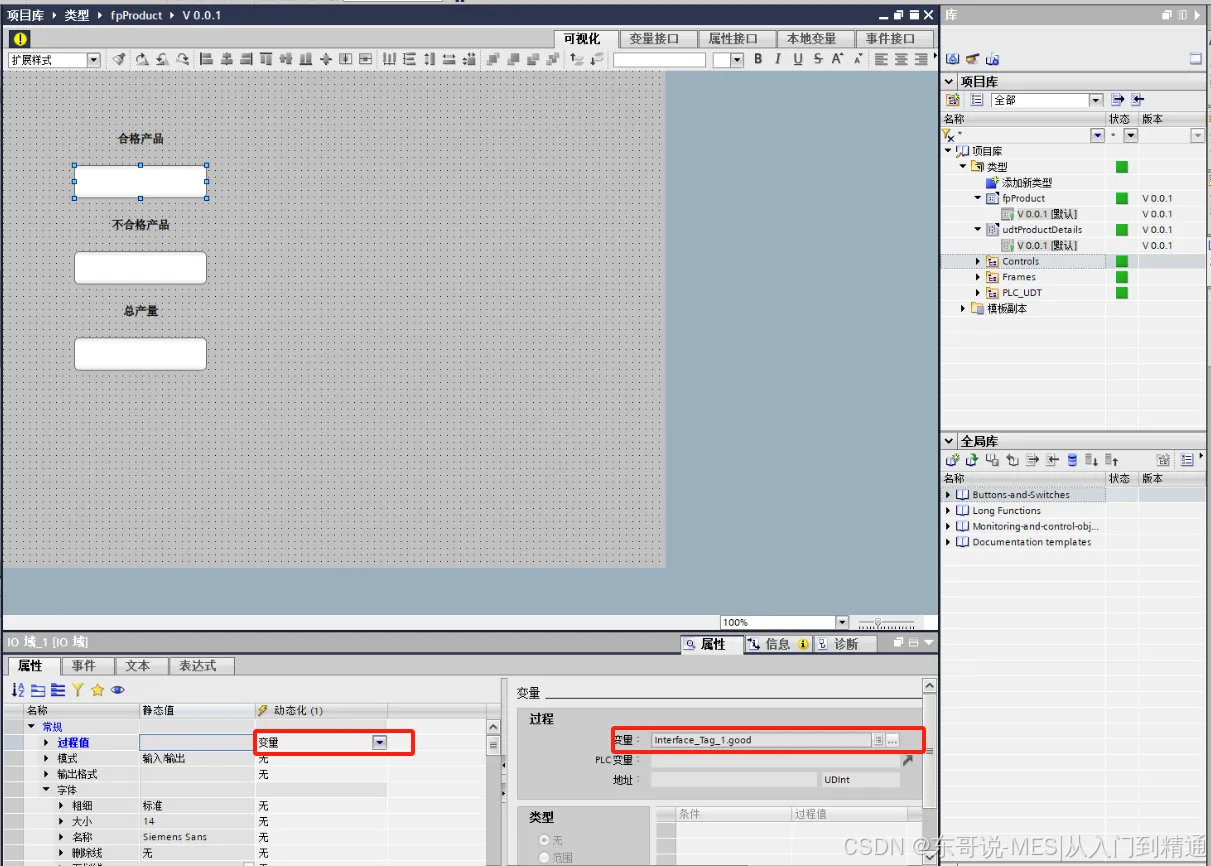Open the 全部 filter dropdown in project library
Viewport: 1211px width, 866px height.
(x=1095, y=100)
